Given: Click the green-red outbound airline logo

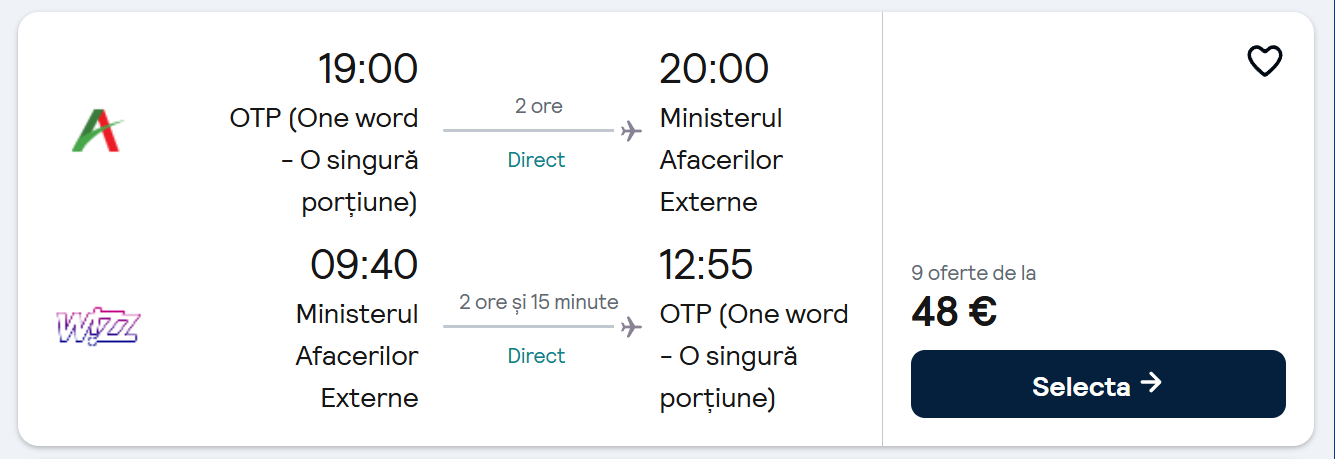Looking at the screenshot, I should pos(98,130).
